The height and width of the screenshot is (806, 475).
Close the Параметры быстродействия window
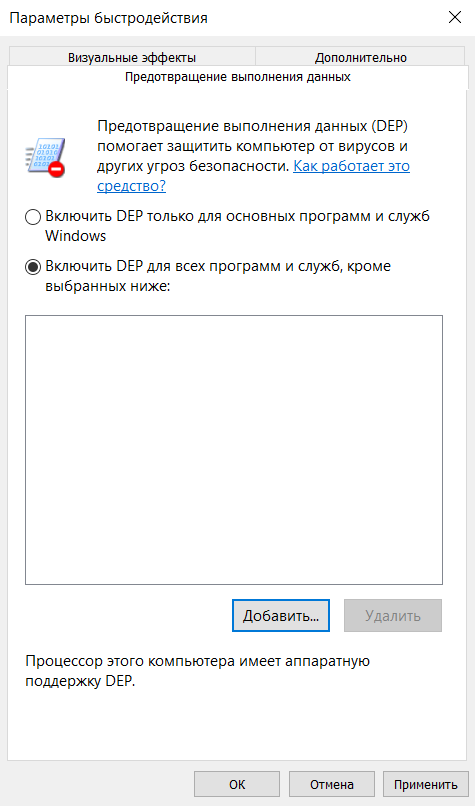coord(455,17)
